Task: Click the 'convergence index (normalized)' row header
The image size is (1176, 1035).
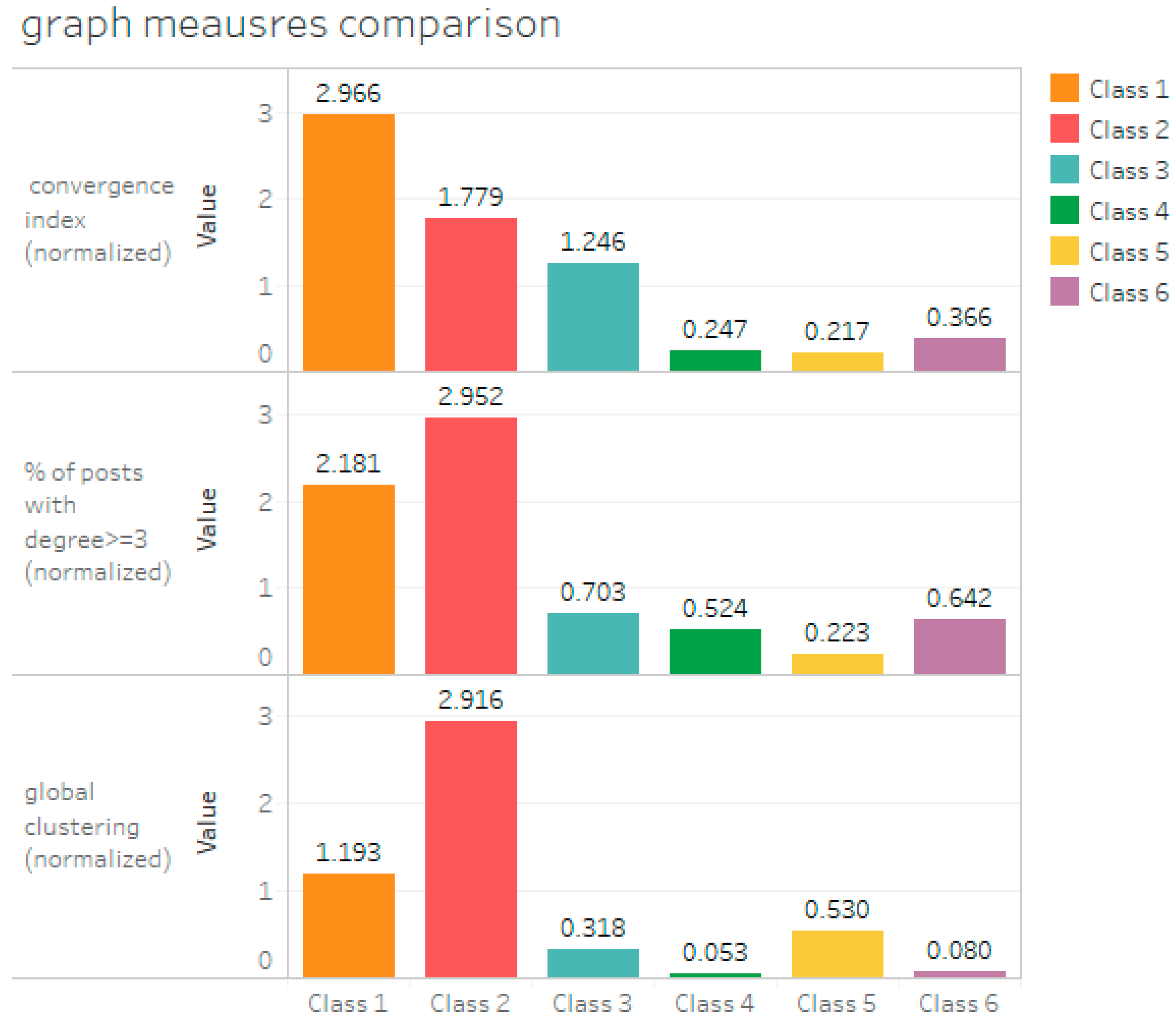Action: click(x=99, y=219)
